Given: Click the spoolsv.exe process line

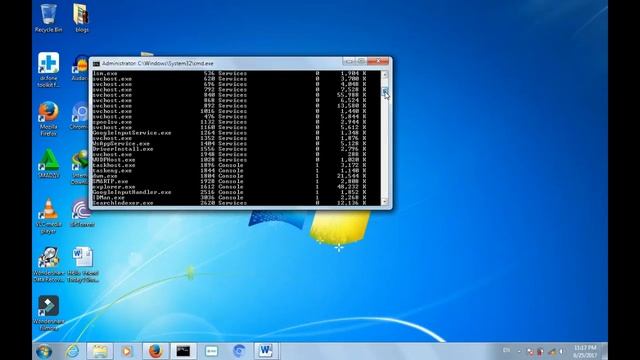Looking at the screenshot, I should point(229,122).
